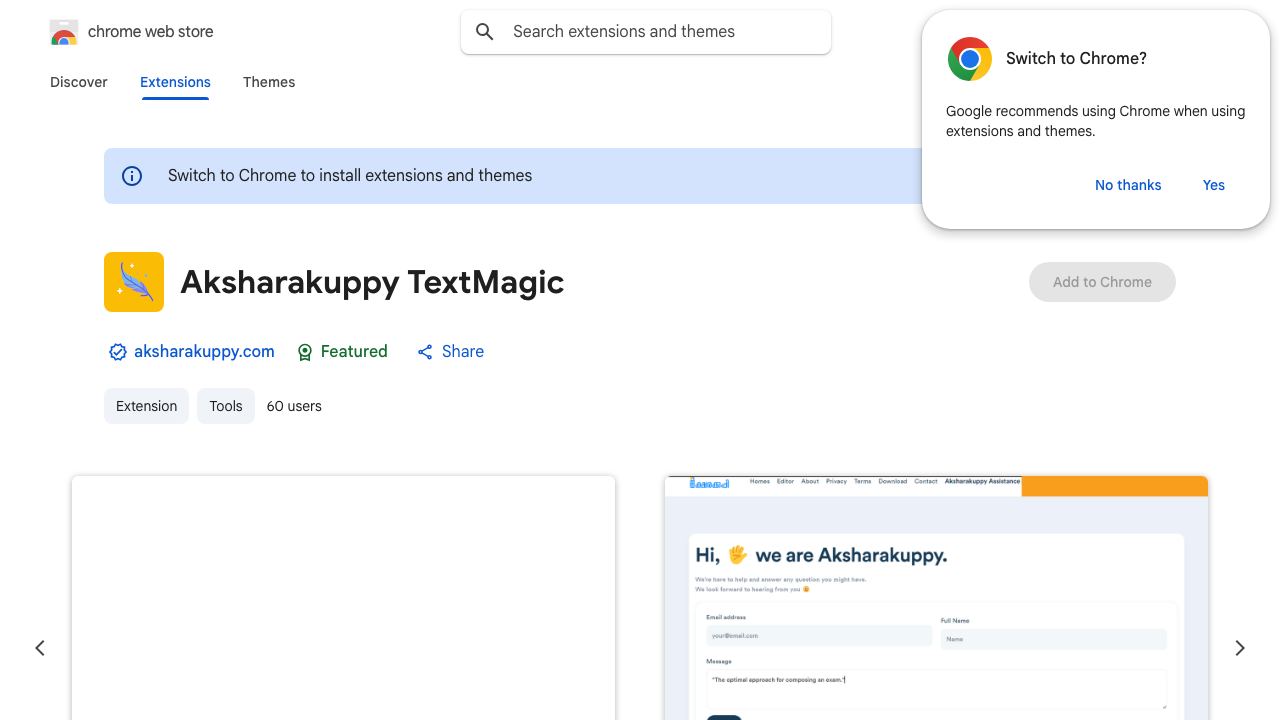Open the aksharakuppy.com link
The height and width of the screenshot is (720, 1280).
(x=204, y=352)
